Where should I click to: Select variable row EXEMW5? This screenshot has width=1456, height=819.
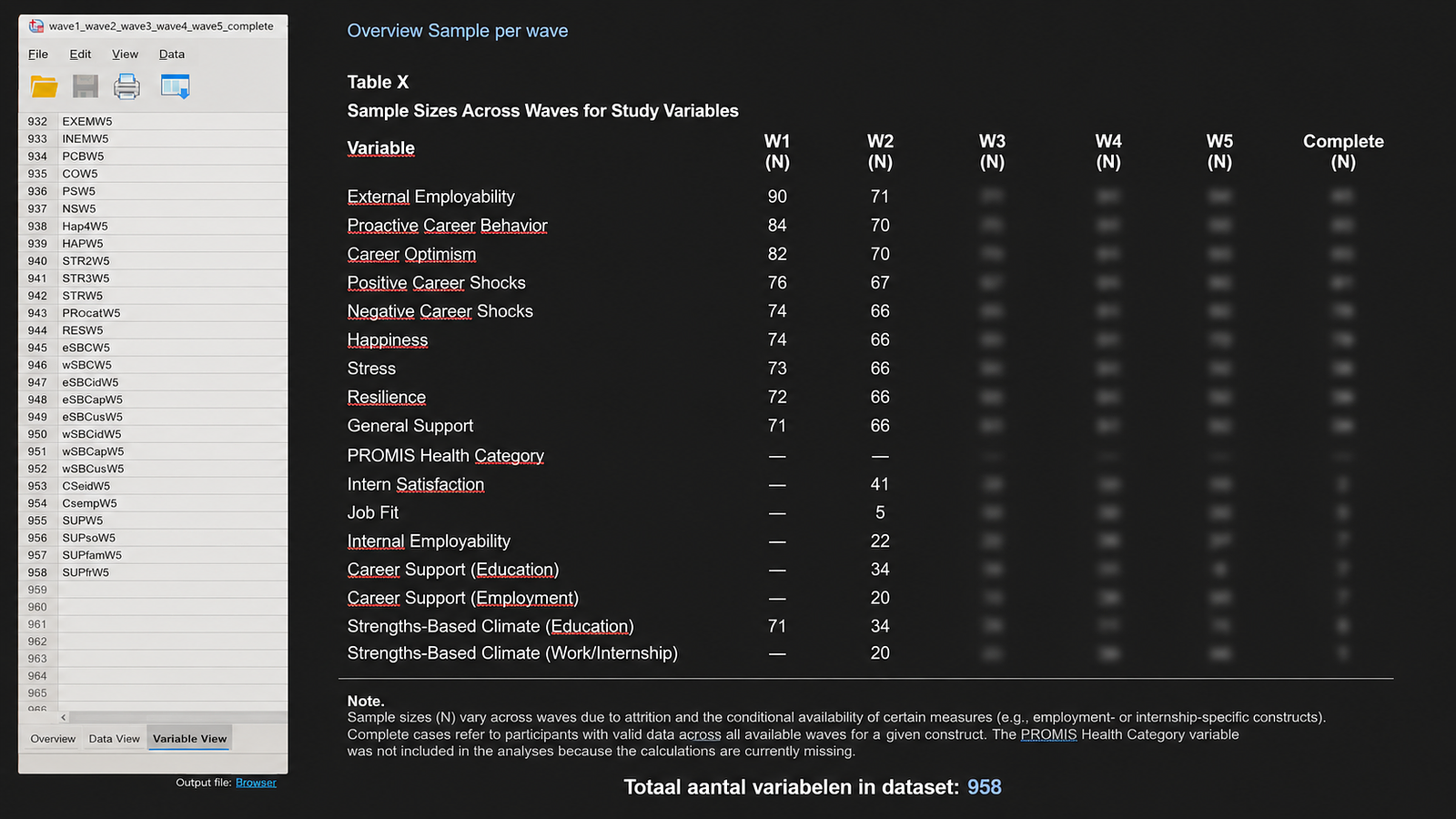(153, 121)
